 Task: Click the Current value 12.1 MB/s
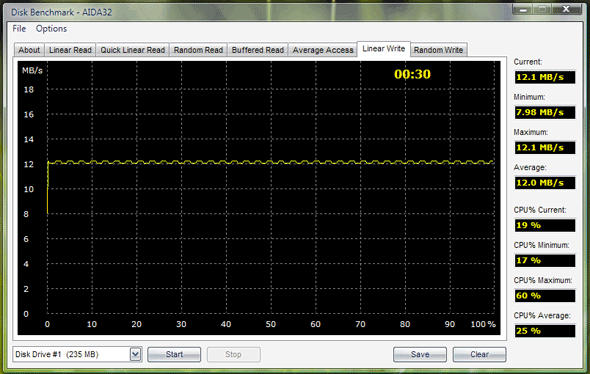click(x=545, y=77)
